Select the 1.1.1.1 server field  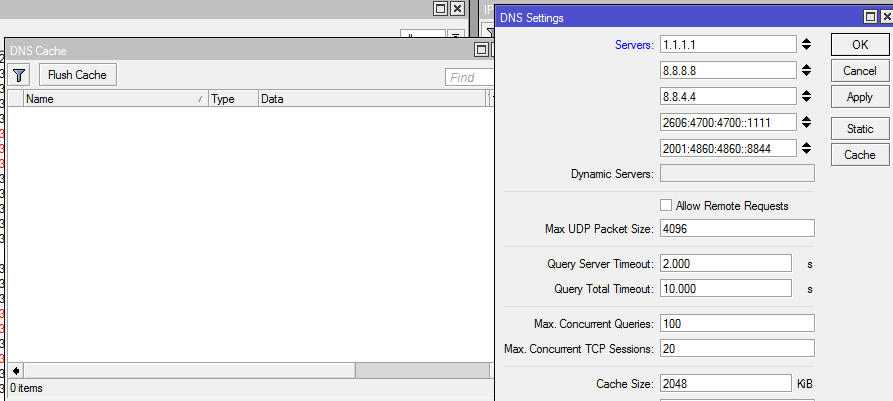(x=728, y=44)
